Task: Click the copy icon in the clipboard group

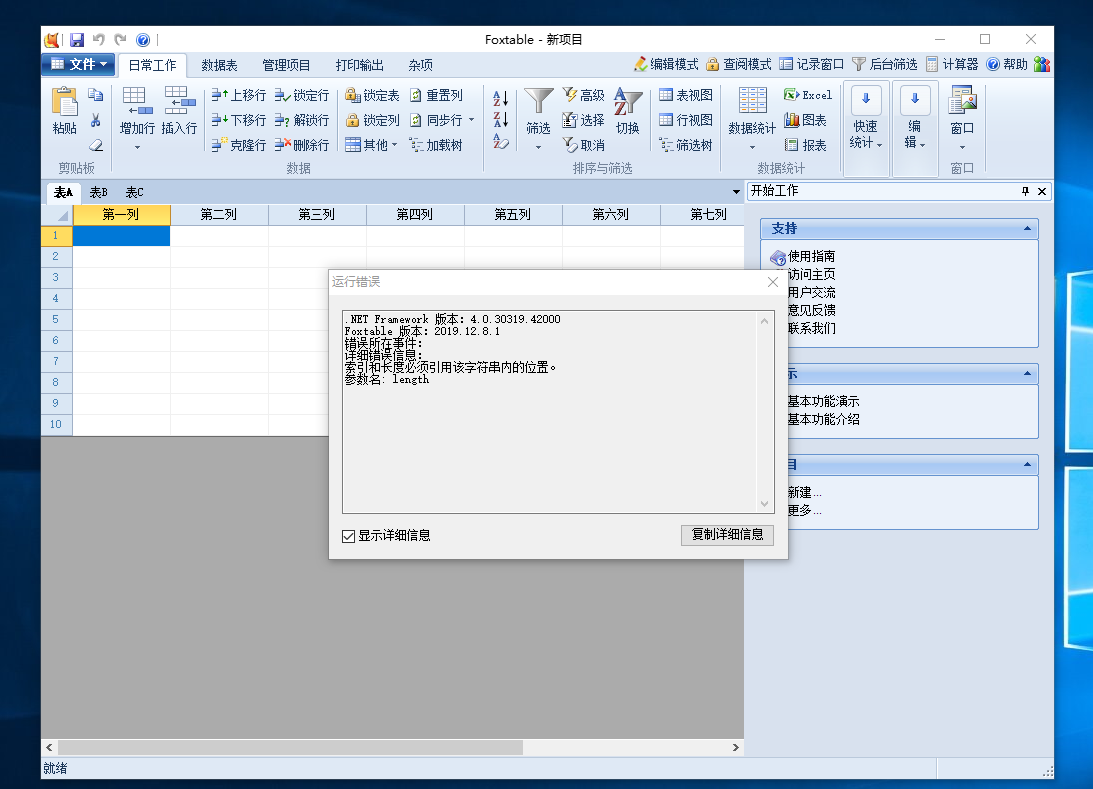Action: click(x=95, y=95)
